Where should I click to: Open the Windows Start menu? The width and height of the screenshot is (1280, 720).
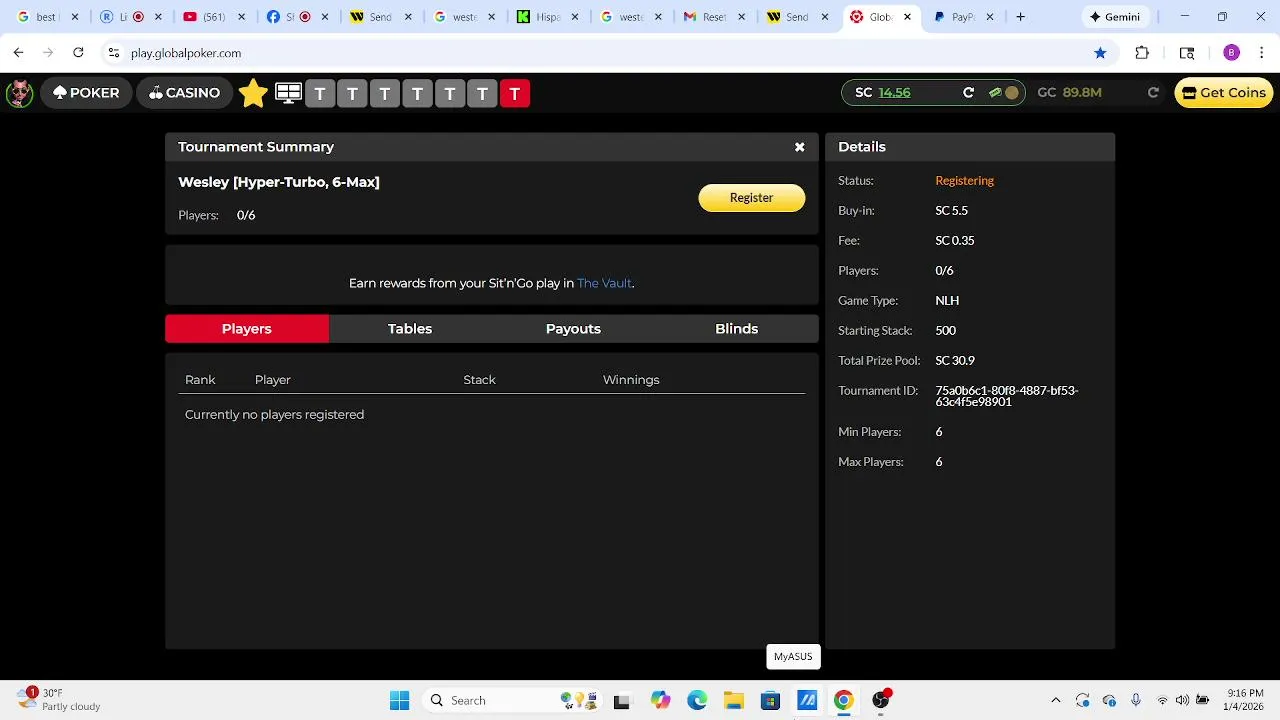click(399, 700)
